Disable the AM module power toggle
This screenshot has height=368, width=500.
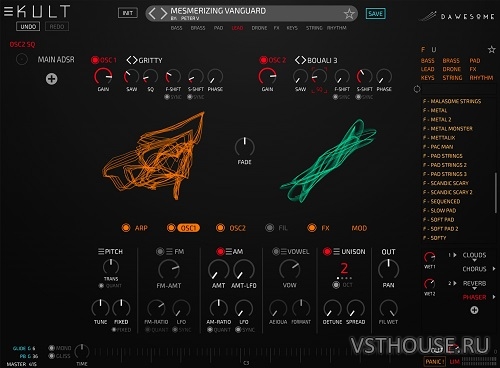220,251
